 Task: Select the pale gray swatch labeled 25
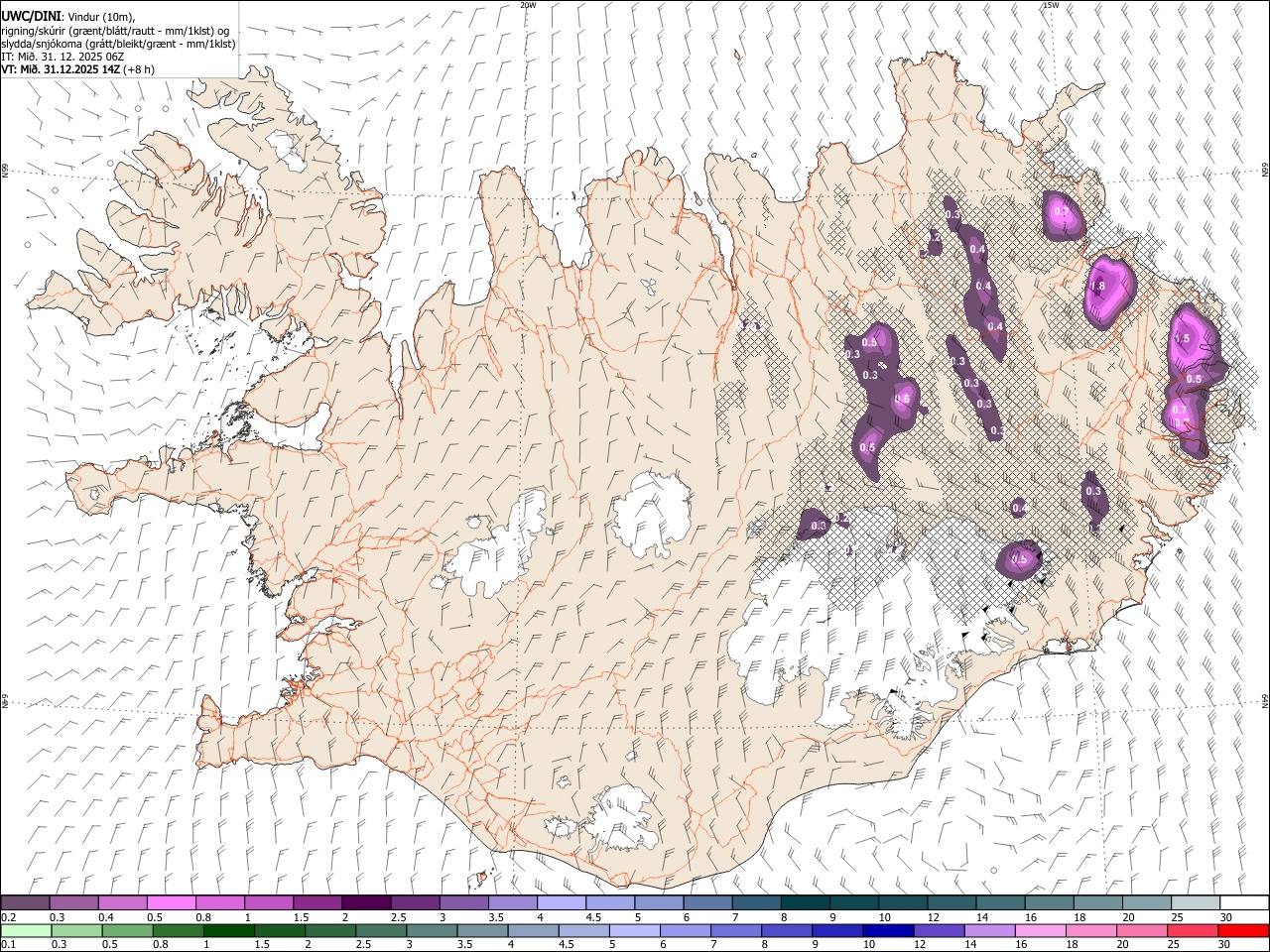coord(1195,902)
